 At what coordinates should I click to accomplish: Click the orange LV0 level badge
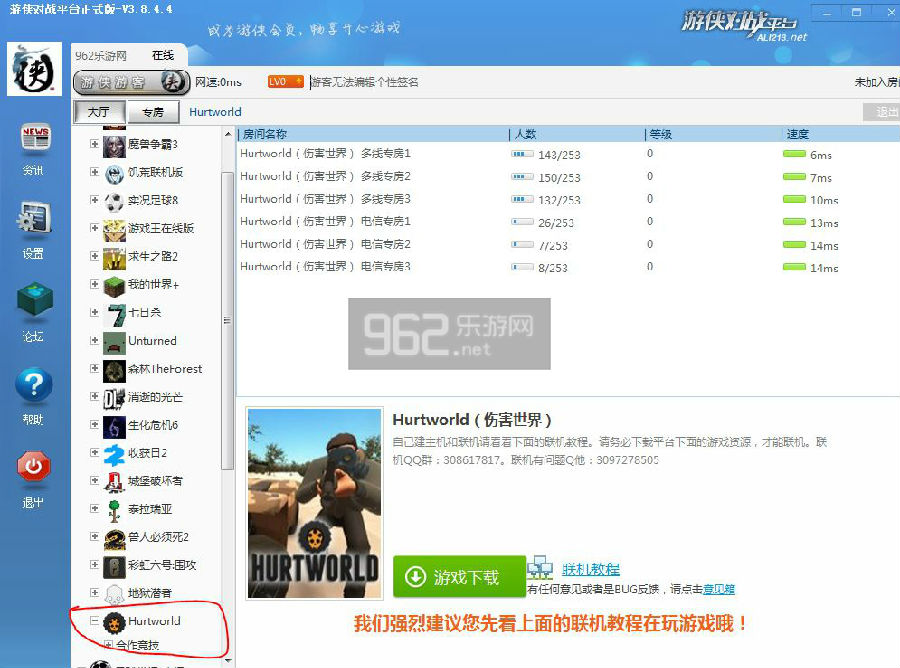click(285, 81)
